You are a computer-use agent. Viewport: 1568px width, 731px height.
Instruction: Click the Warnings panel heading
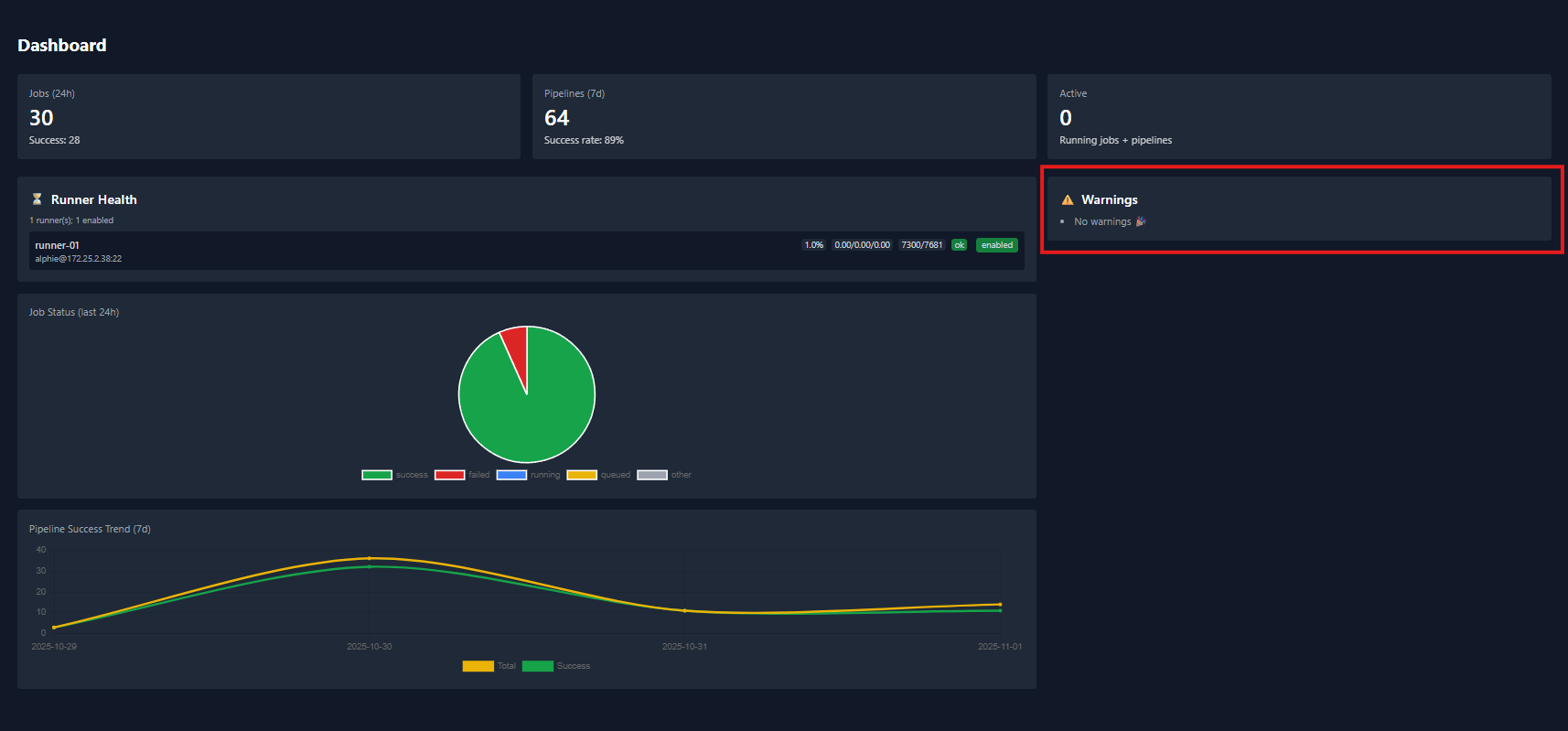coord(1110,199)
